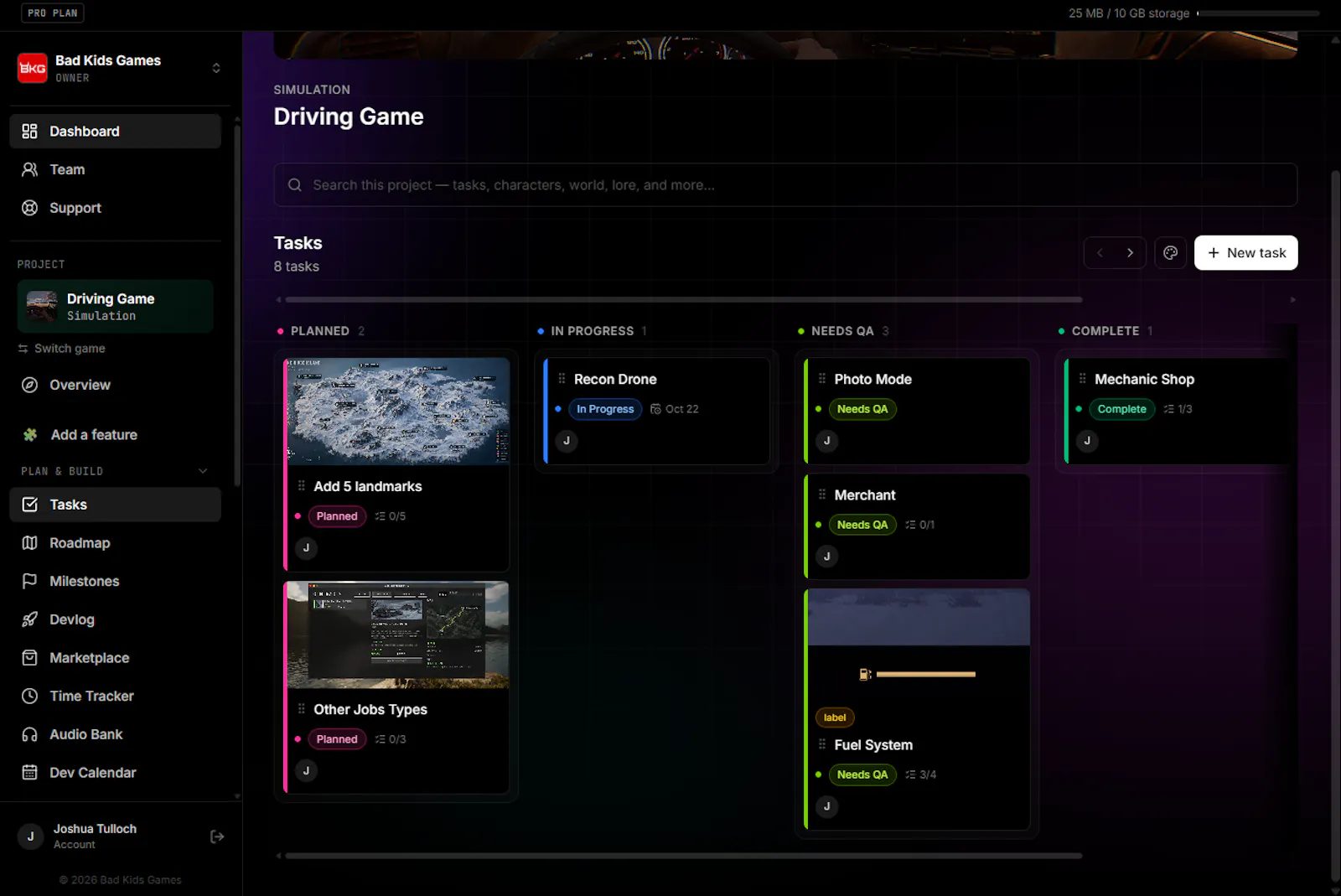
Task: Click the drag handle on Photo Mode card
Action: point(822,379)
